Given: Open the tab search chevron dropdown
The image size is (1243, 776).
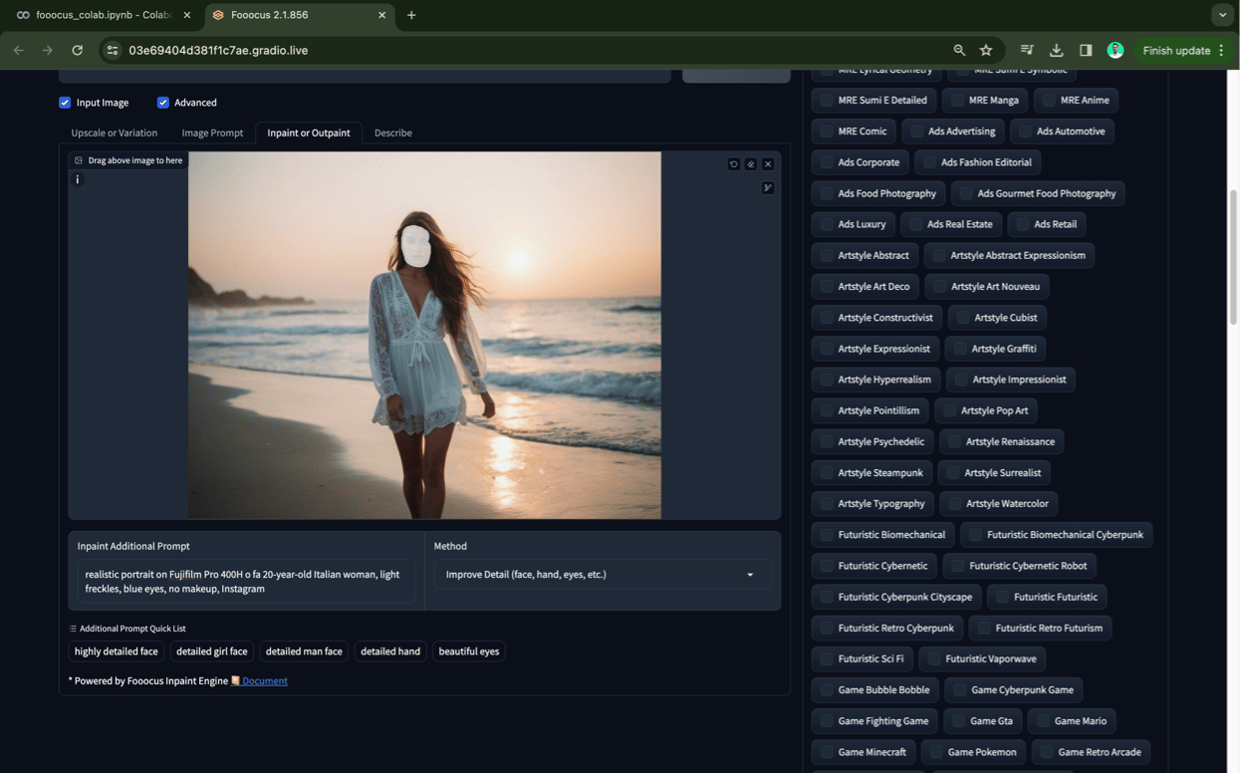Looking at the screenshot, I should tap(1222, 15).
